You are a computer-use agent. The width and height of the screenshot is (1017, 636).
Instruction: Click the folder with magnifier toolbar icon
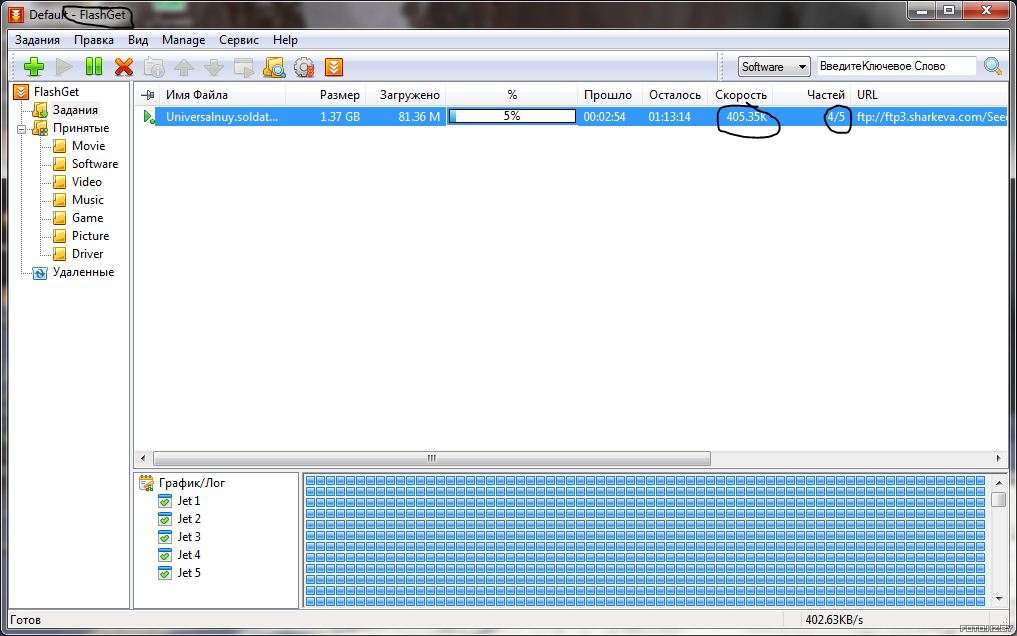tap(274, 67)
